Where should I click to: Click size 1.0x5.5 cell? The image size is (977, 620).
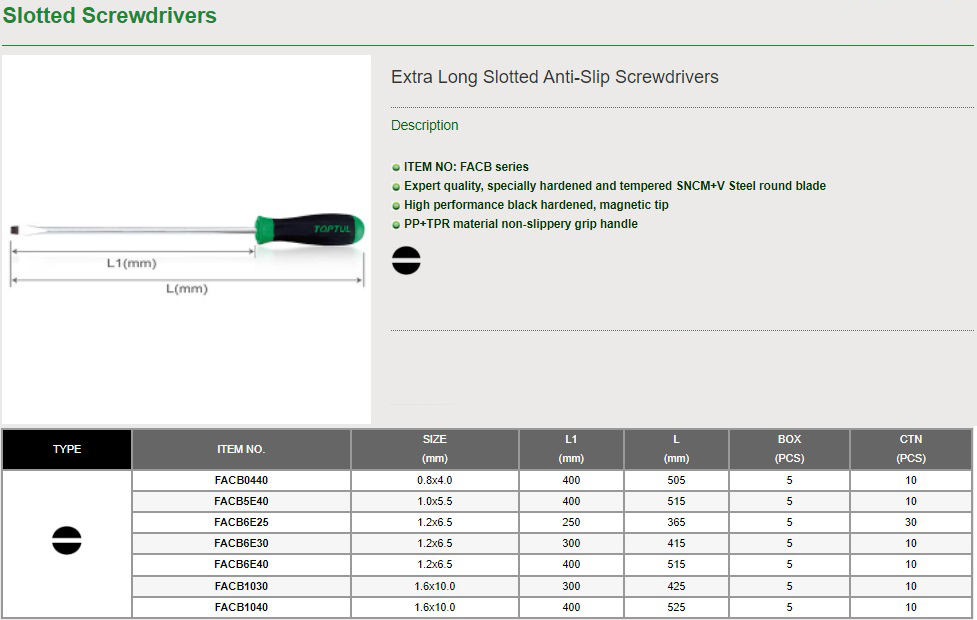click(x=435, y=502)
